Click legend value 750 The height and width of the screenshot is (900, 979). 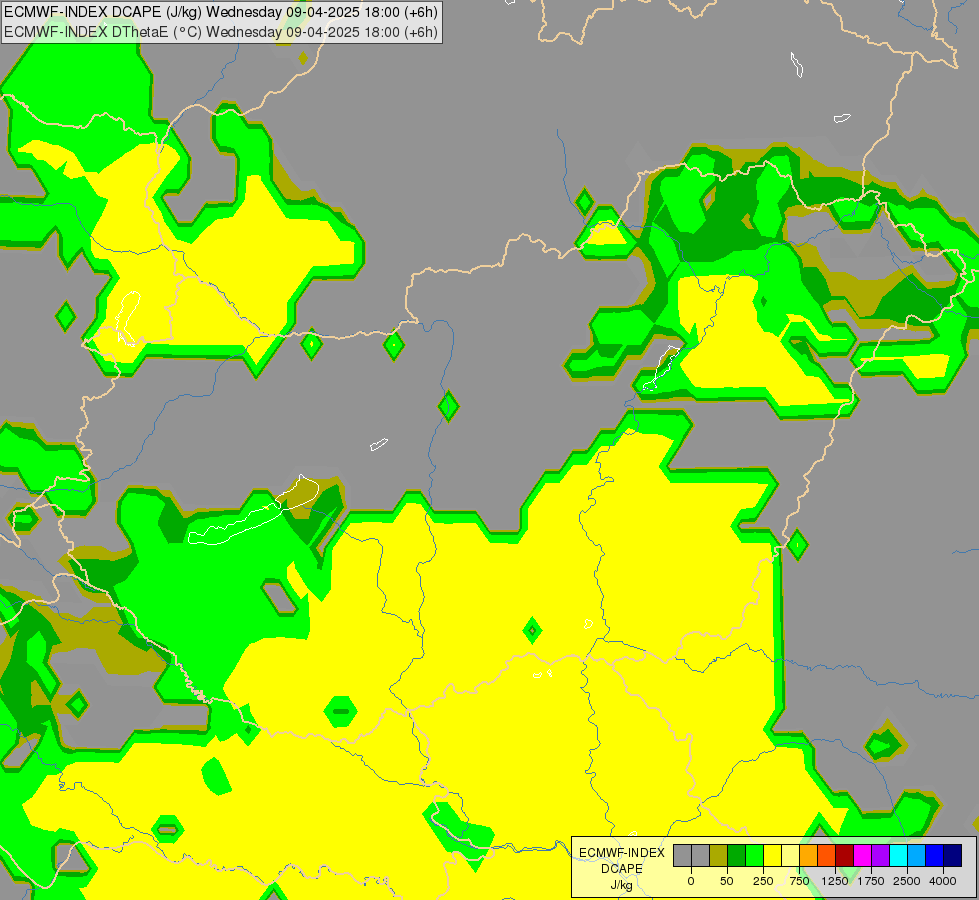799,881
